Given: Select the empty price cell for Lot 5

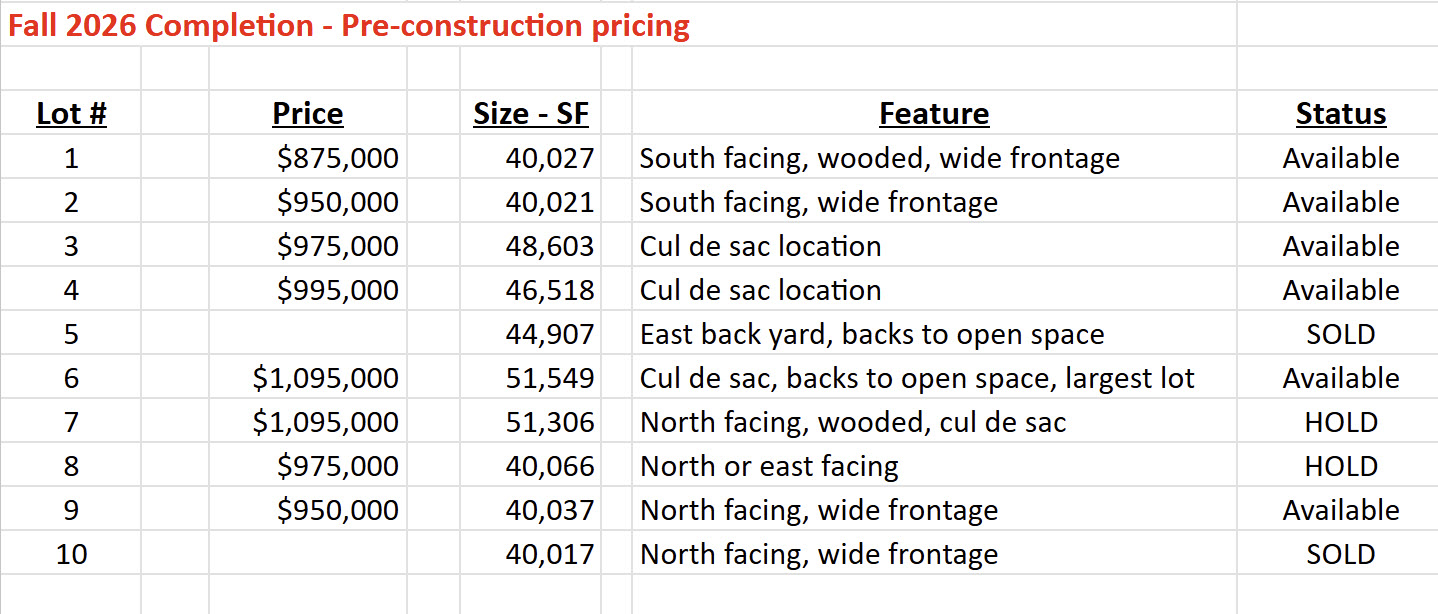Looking at the screenshot, I should (307, 334).
